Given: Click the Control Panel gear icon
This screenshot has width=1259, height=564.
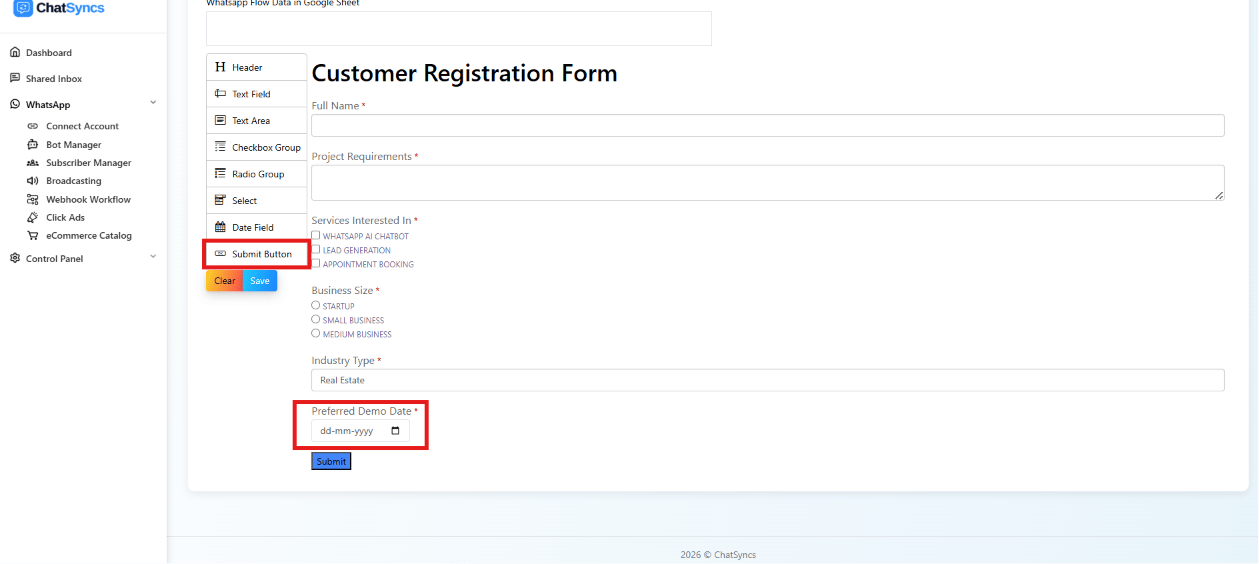Looking at the screenshot, I should (15, 258).
